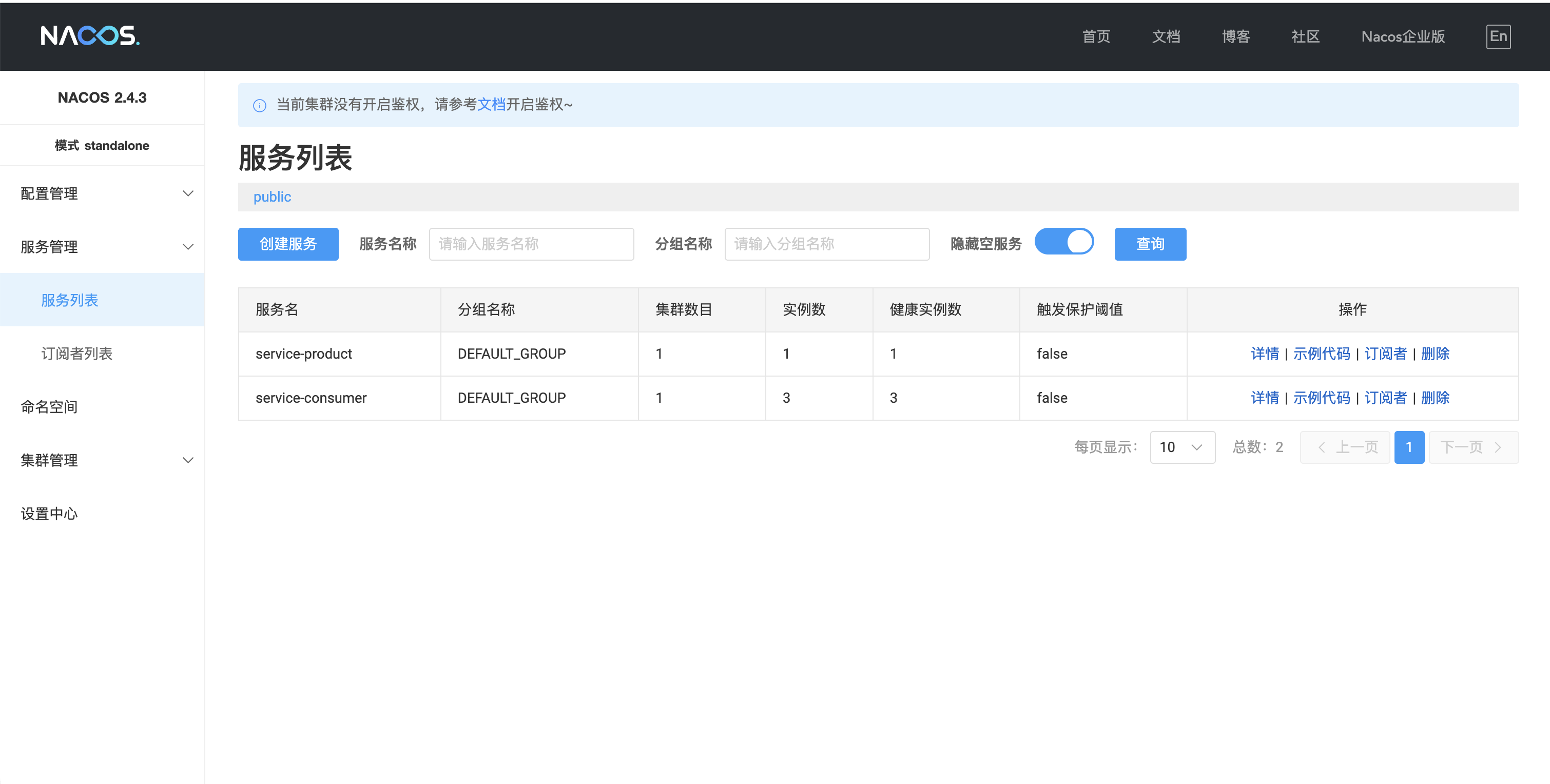The image size is (1550, 784).
Task: Click the NACOS logo
Action: 90,36
